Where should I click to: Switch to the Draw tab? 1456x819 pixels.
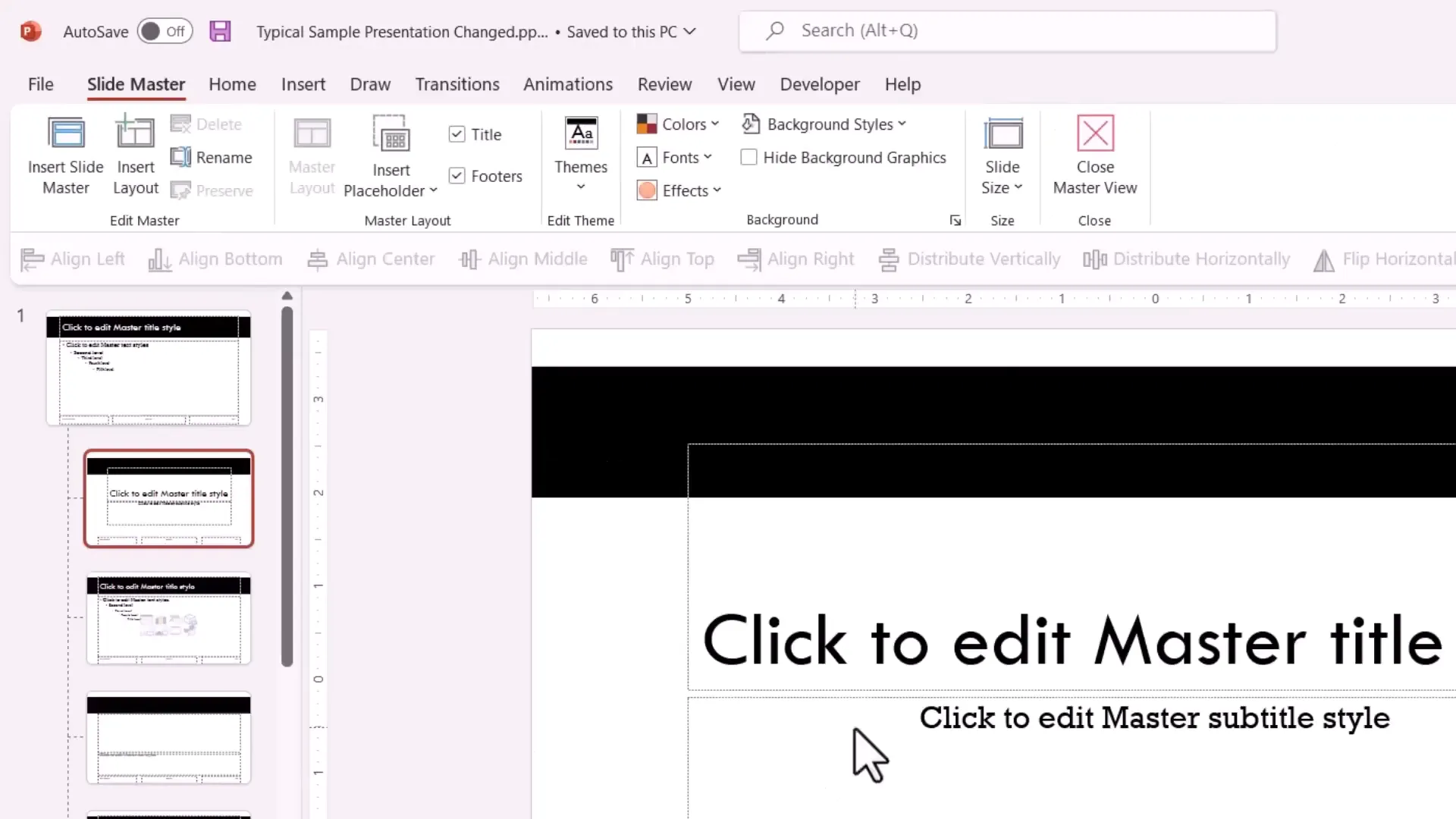370,84
